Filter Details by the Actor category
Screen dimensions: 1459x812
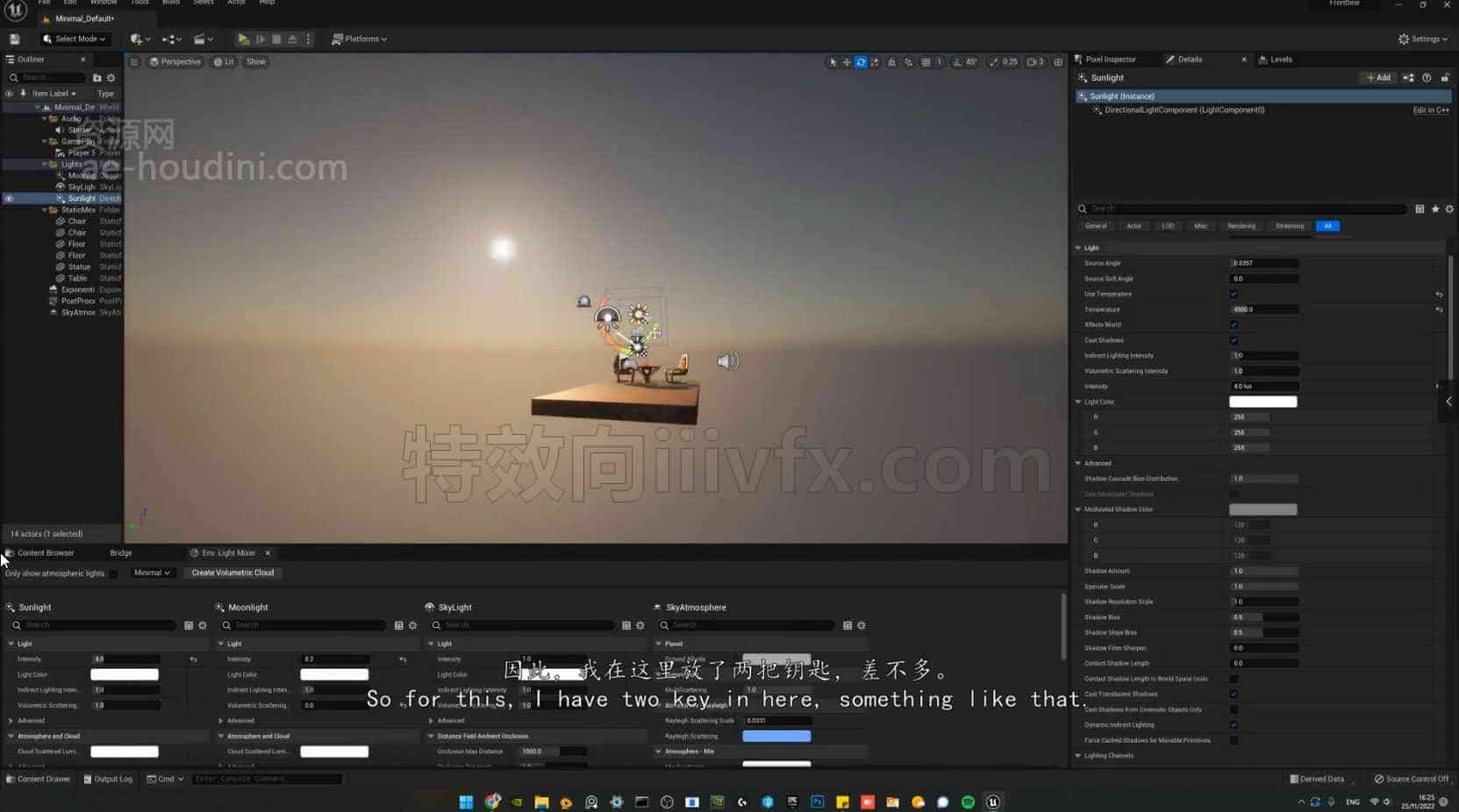point(1134,226)
